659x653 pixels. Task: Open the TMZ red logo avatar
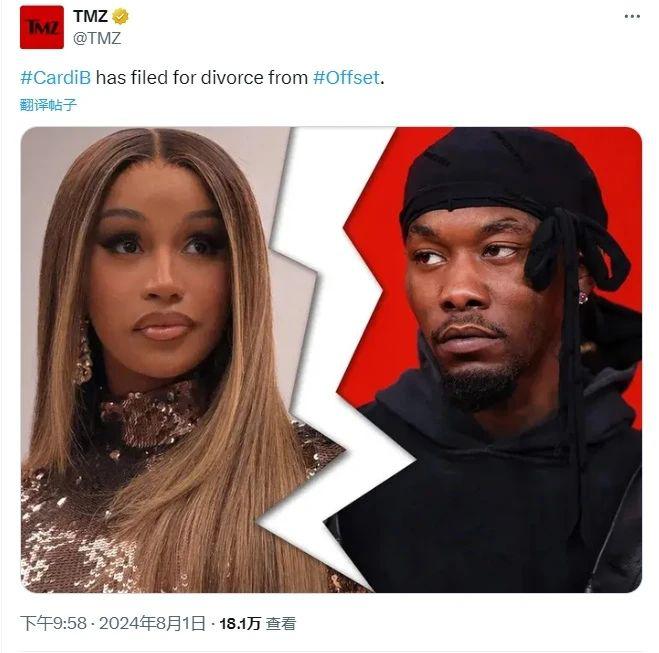pos(42,27)
